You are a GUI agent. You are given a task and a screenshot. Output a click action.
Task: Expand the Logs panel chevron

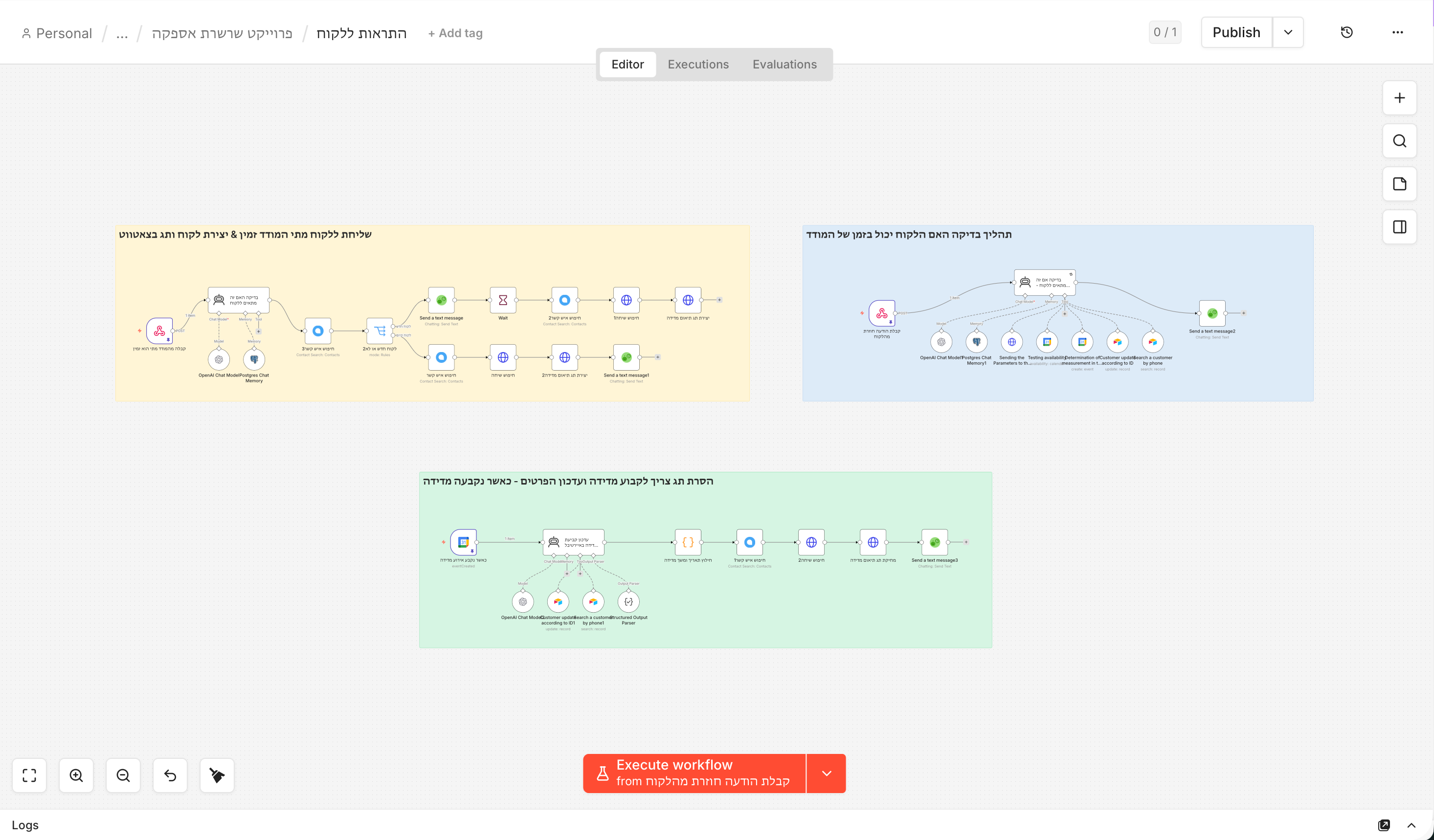(1411, 825)
